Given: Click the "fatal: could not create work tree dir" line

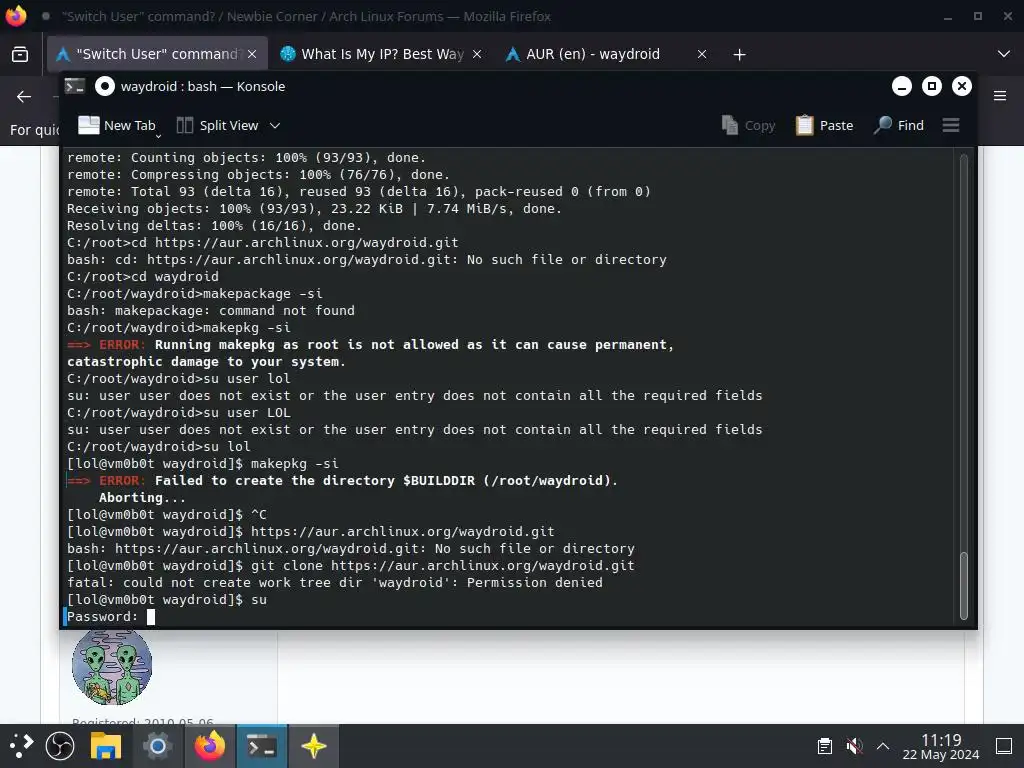Looking at the screenshot, I should pos(334,583).
